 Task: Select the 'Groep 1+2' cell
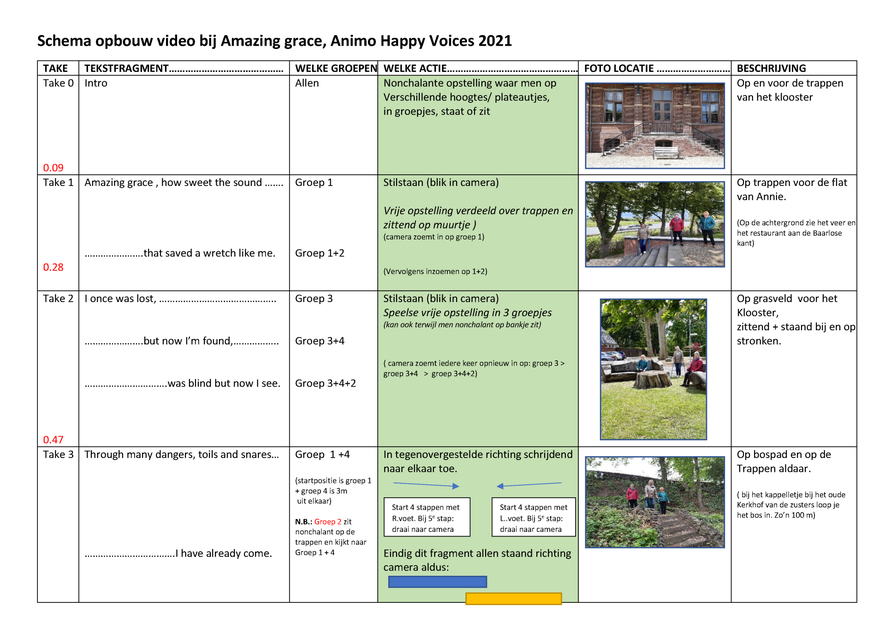(x=319, y=253)
